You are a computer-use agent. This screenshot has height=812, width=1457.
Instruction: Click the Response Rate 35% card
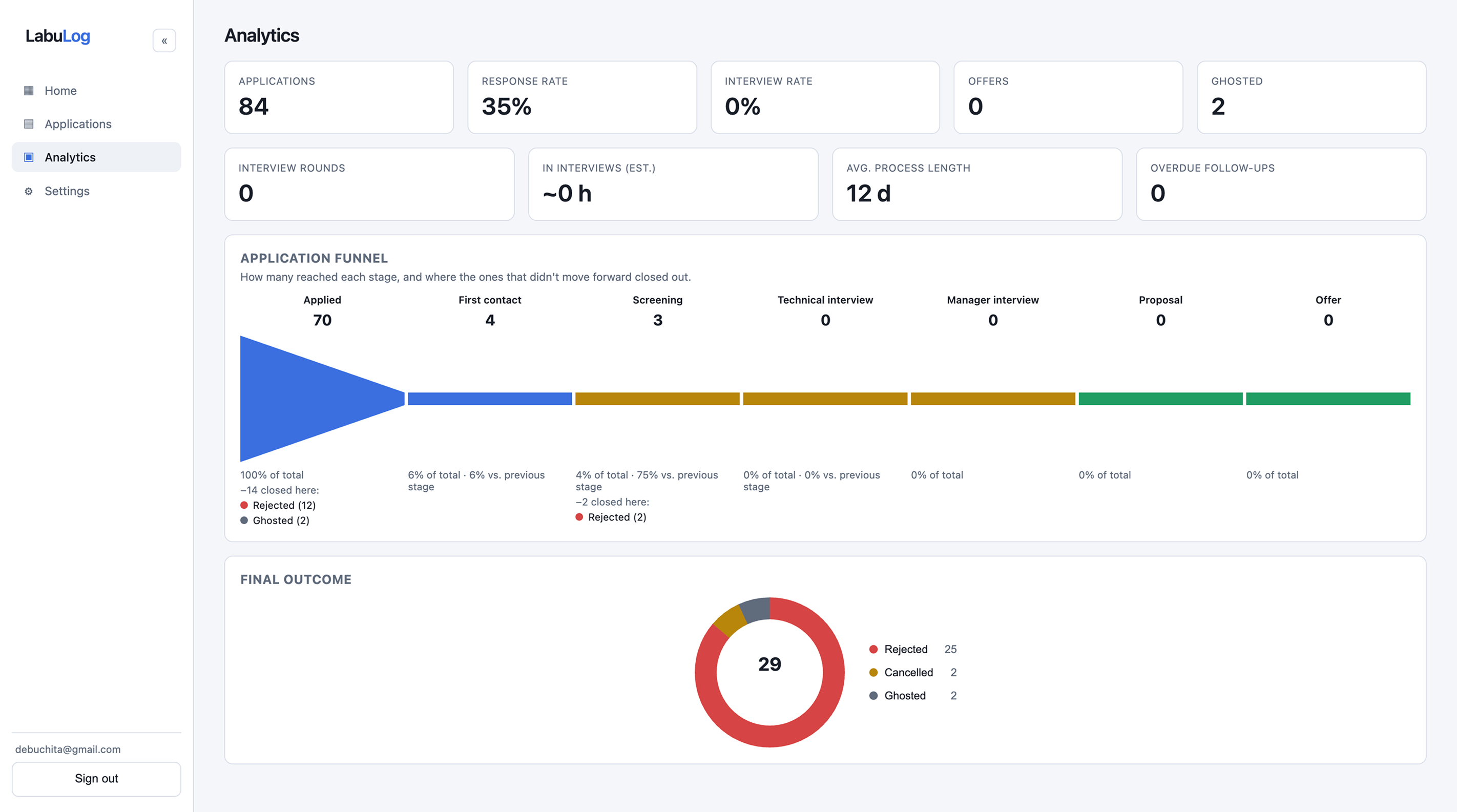(582, 97)
